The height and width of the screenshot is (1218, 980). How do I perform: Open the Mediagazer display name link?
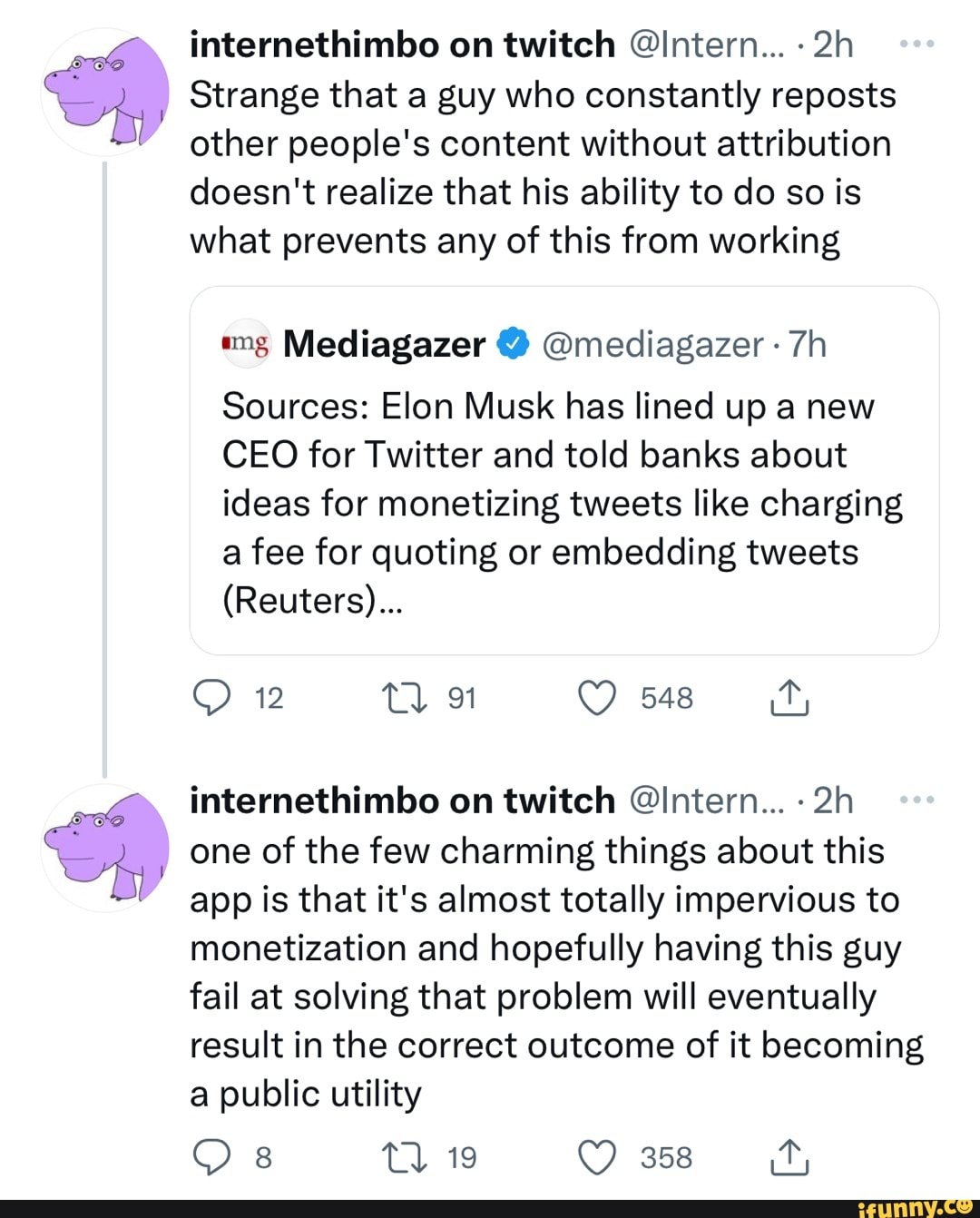coord(384,345)
